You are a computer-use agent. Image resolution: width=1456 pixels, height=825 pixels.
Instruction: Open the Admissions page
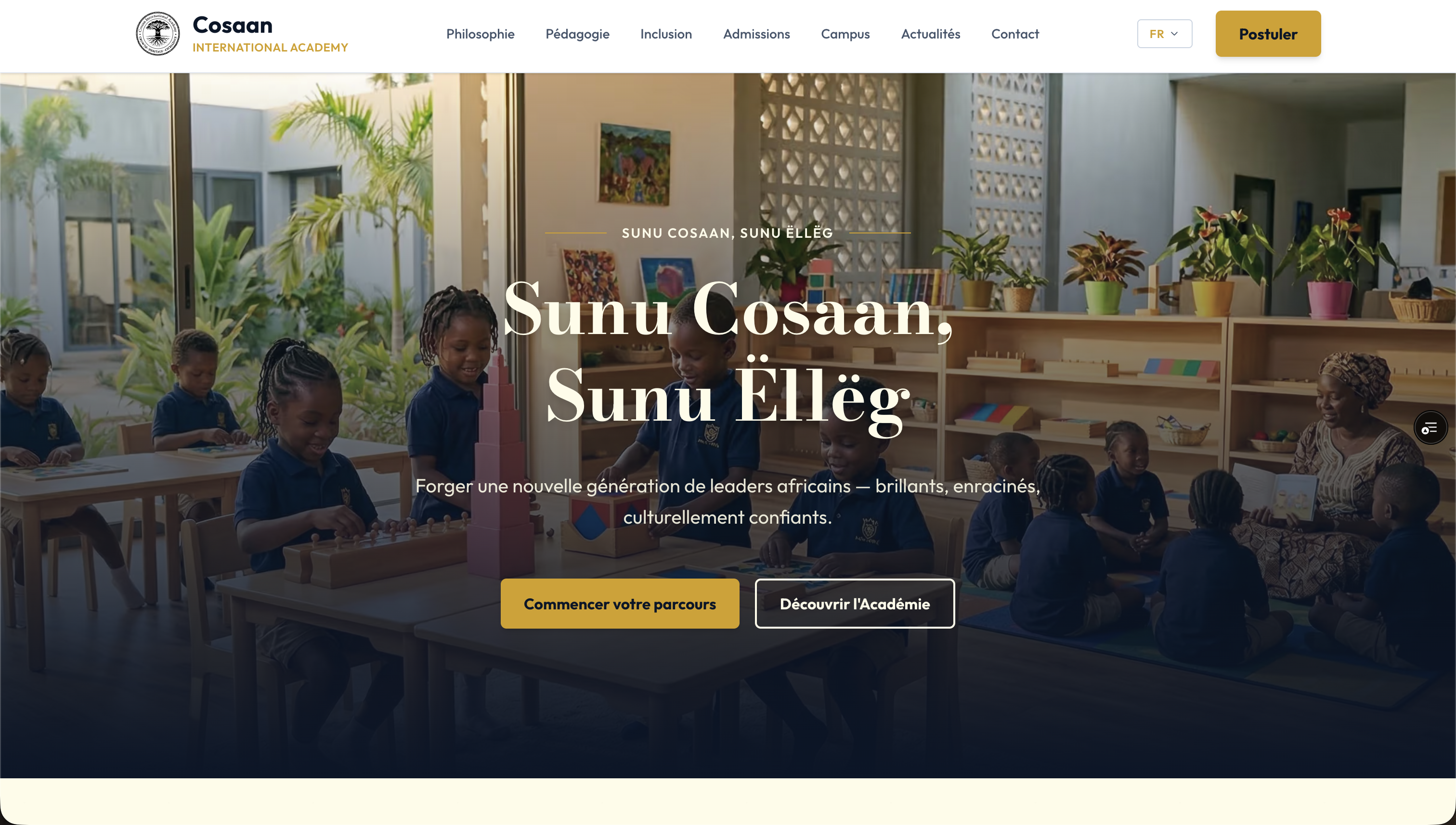pos(756,34)
